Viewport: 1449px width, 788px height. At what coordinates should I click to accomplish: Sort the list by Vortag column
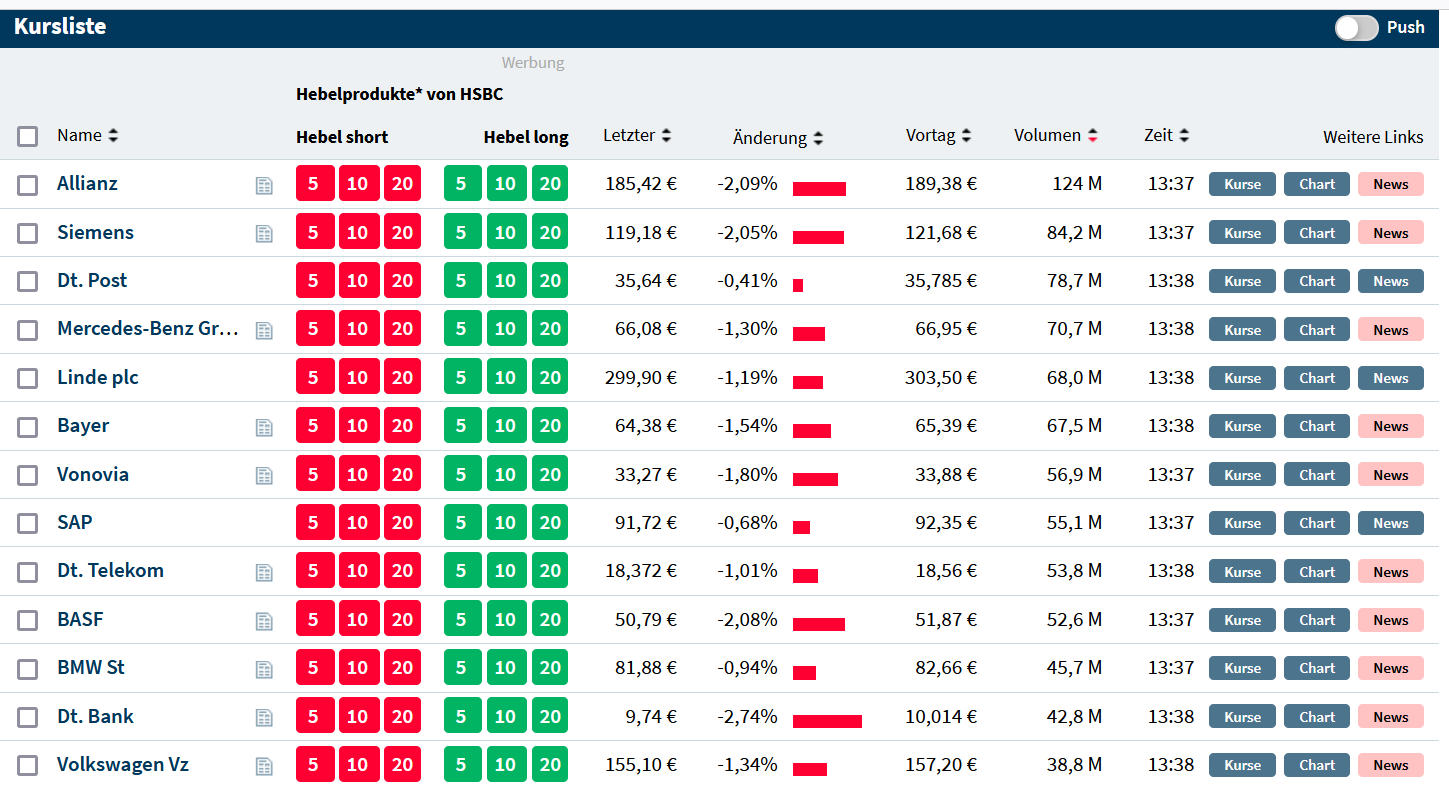pos(938,135)
